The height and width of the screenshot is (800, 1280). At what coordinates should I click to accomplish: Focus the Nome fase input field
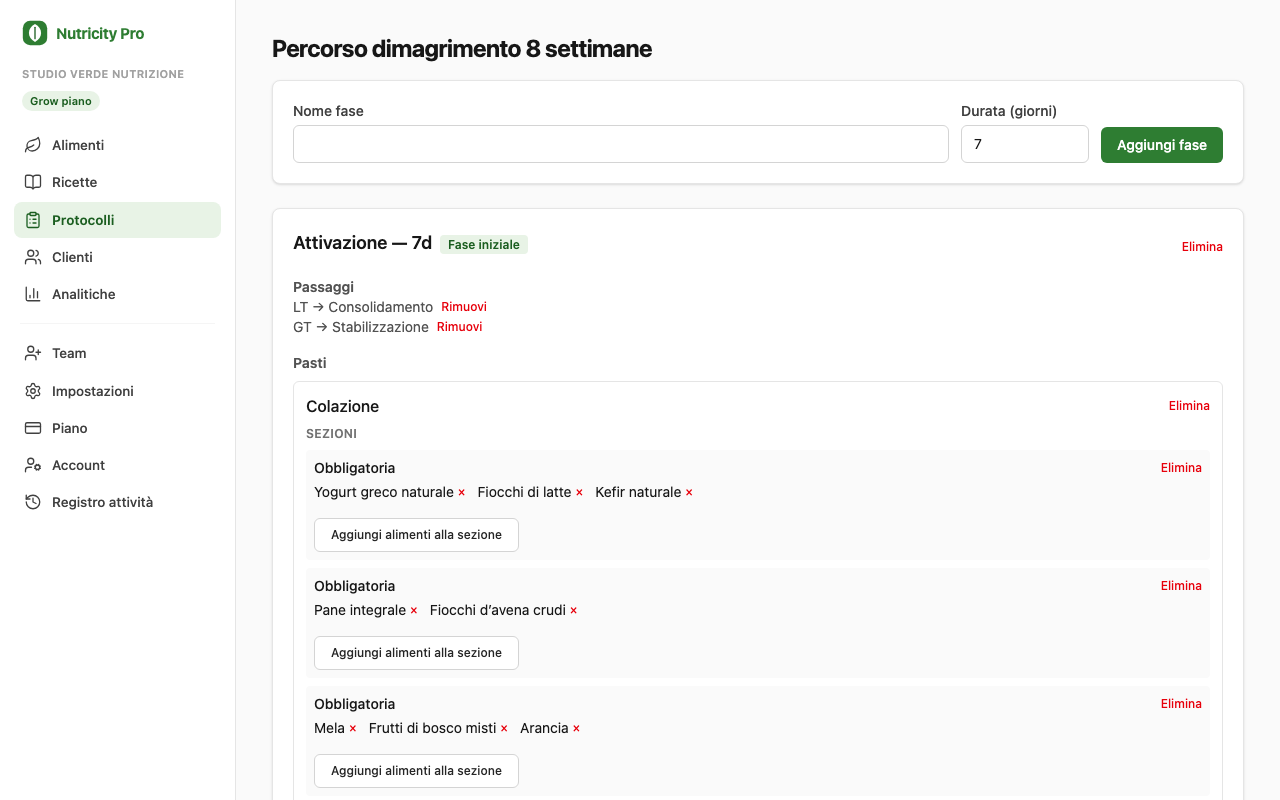[620, 144]
